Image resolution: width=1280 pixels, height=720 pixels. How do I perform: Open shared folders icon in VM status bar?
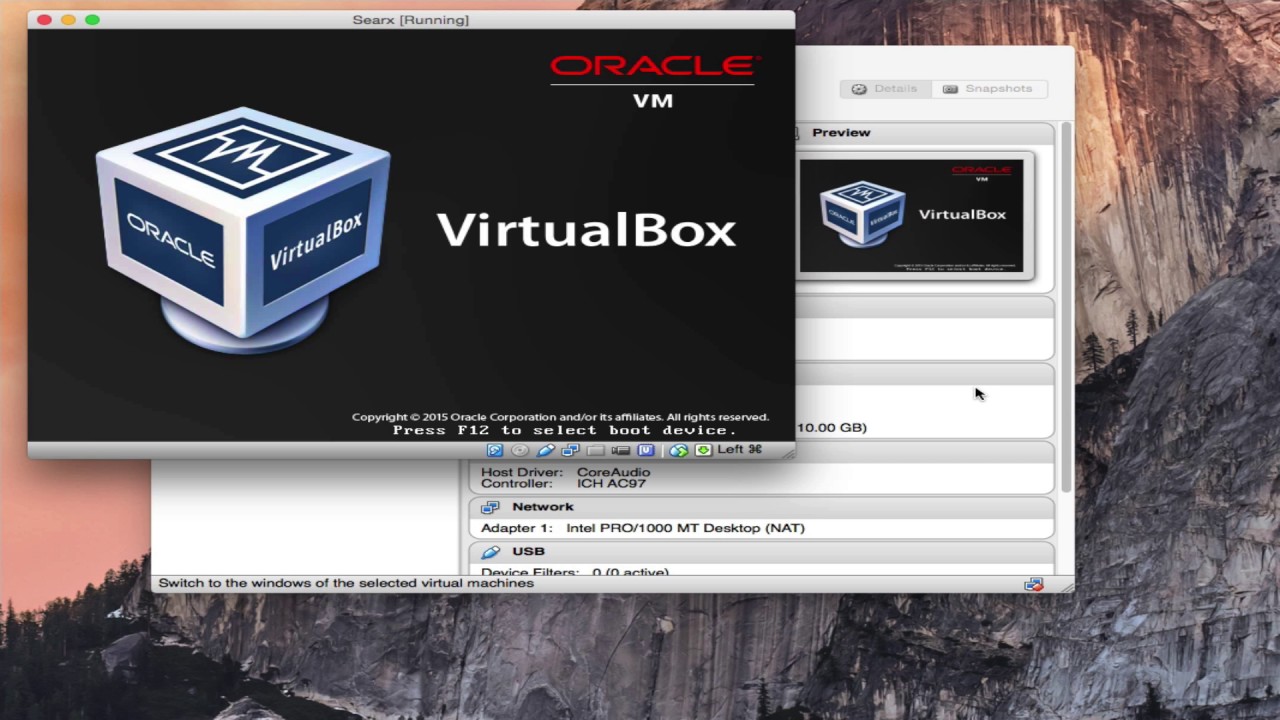[x=595, y=451]
